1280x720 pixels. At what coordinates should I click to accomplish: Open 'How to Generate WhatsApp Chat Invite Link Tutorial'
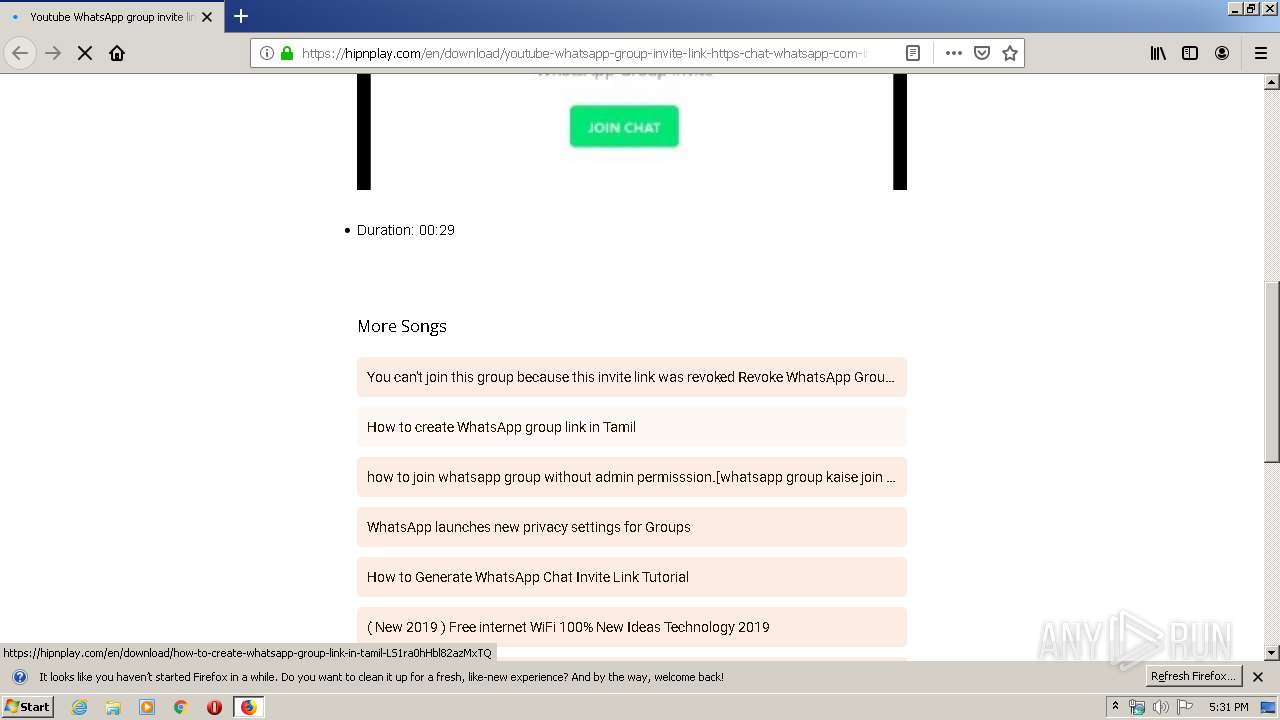click(x=632, y=577)
